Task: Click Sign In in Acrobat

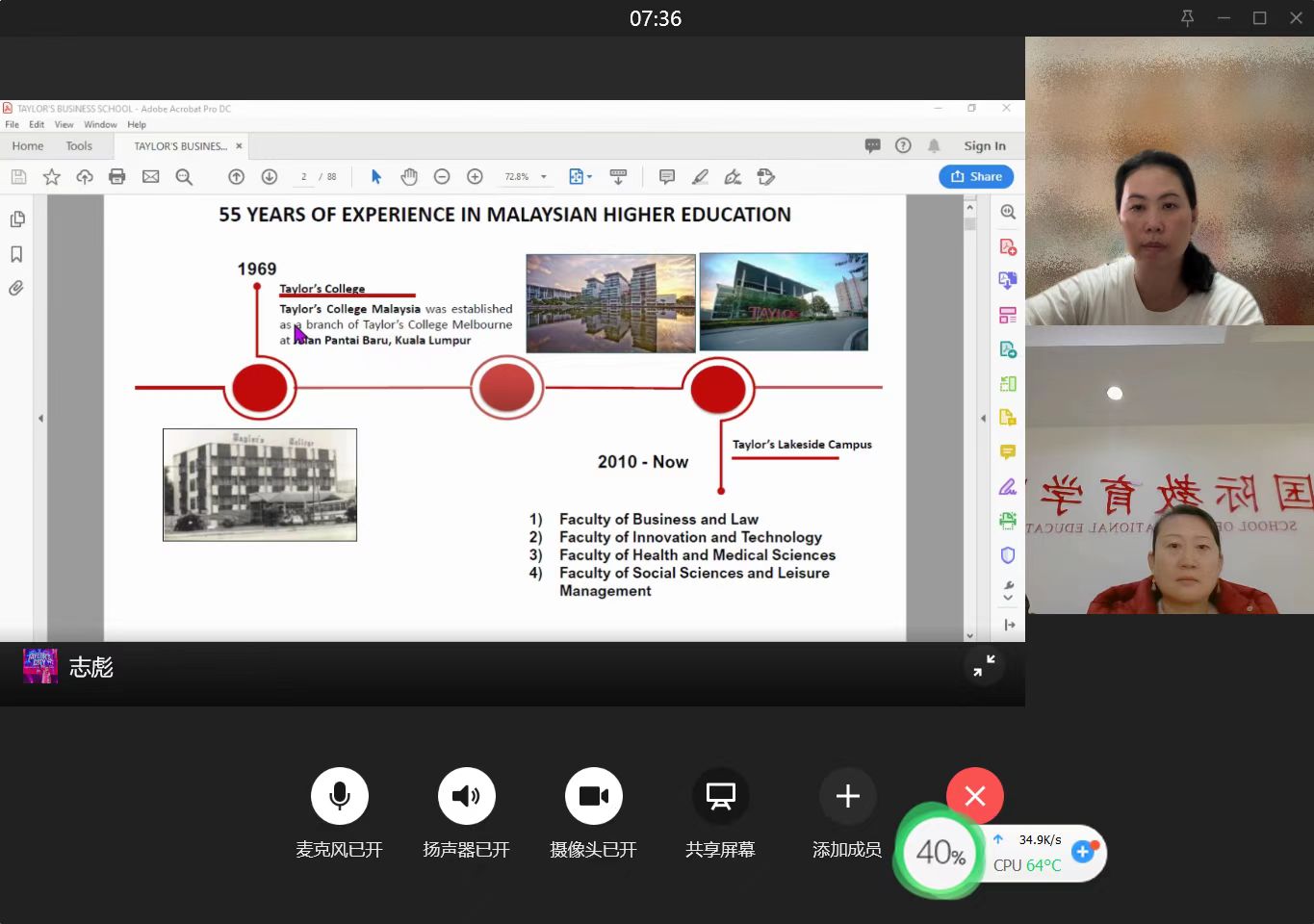Action: (985, 146)
